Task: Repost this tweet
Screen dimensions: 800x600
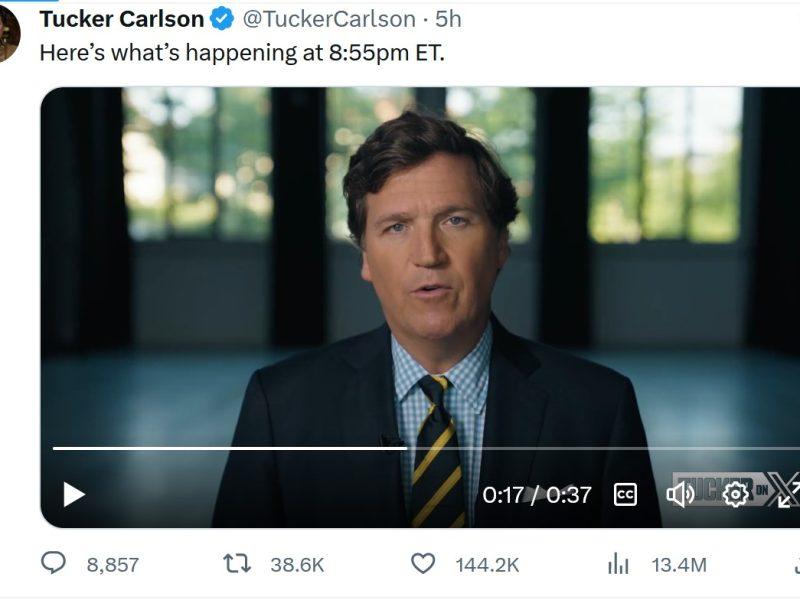Action: tap(237, 564)
